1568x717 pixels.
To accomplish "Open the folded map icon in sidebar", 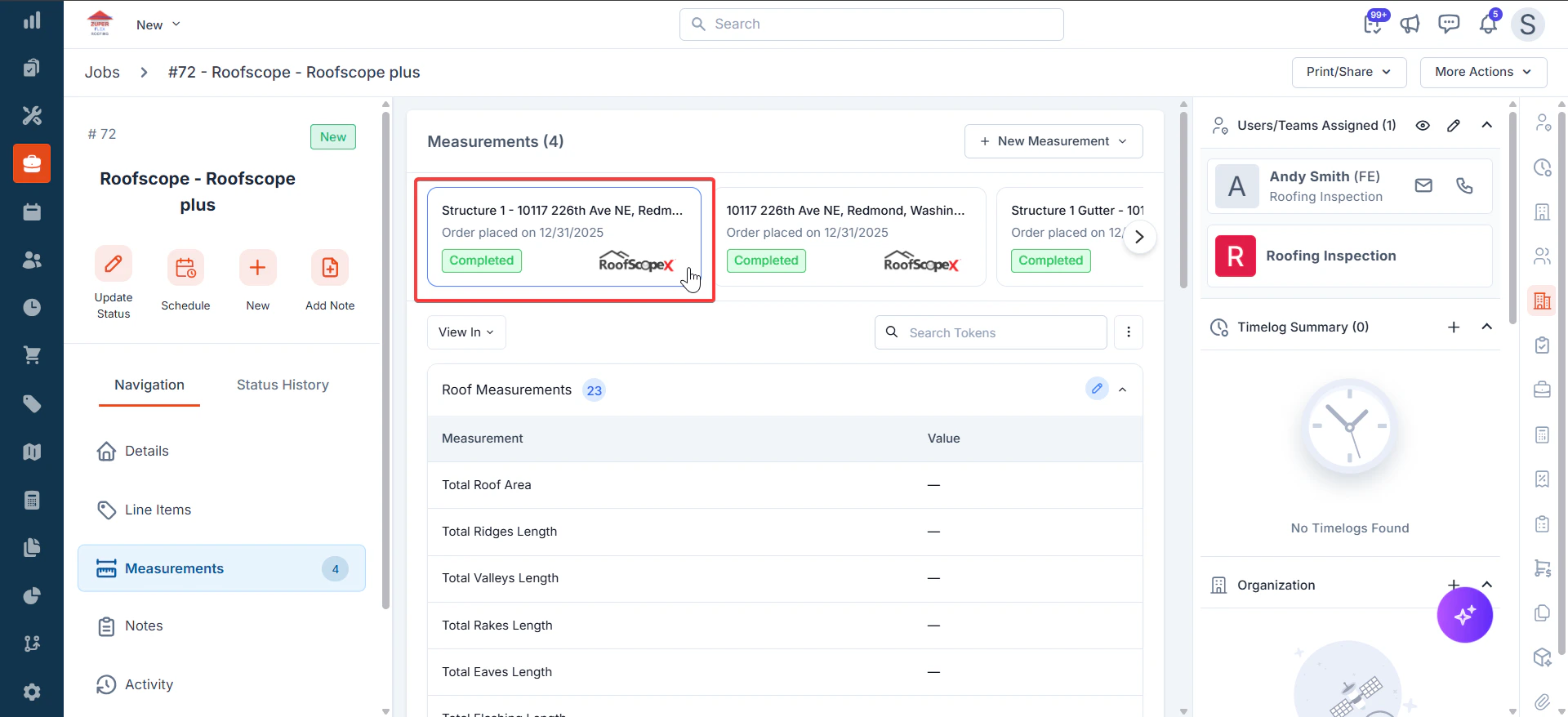I will coord(32,452).
